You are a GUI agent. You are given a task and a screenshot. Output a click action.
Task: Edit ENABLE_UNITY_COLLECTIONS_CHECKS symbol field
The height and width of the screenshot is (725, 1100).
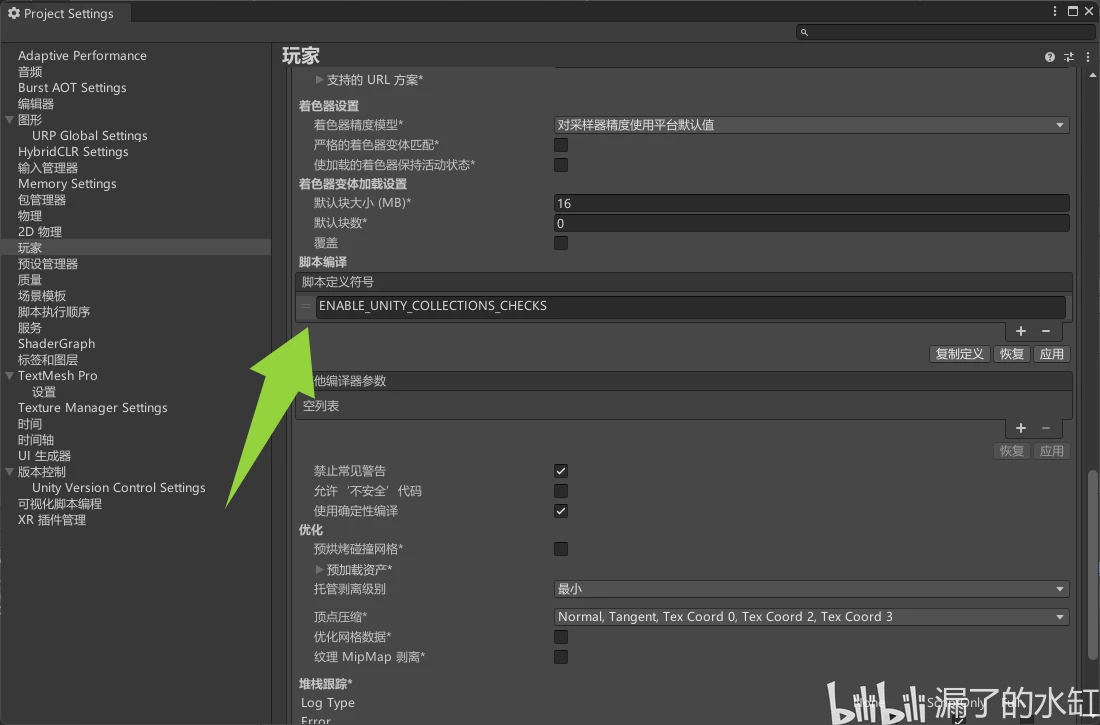[x=690, y=306]
